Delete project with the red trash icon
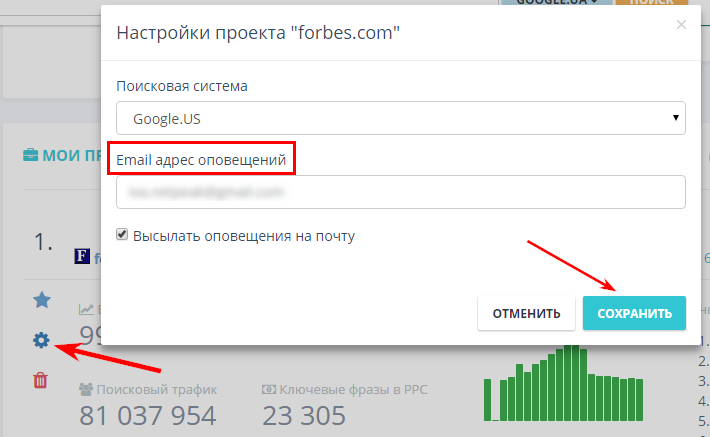 (40, 380)
